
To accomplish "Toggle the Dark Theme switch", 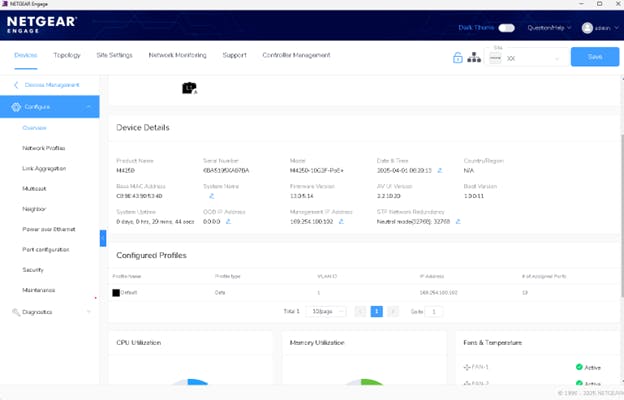I will pos(506,28).
